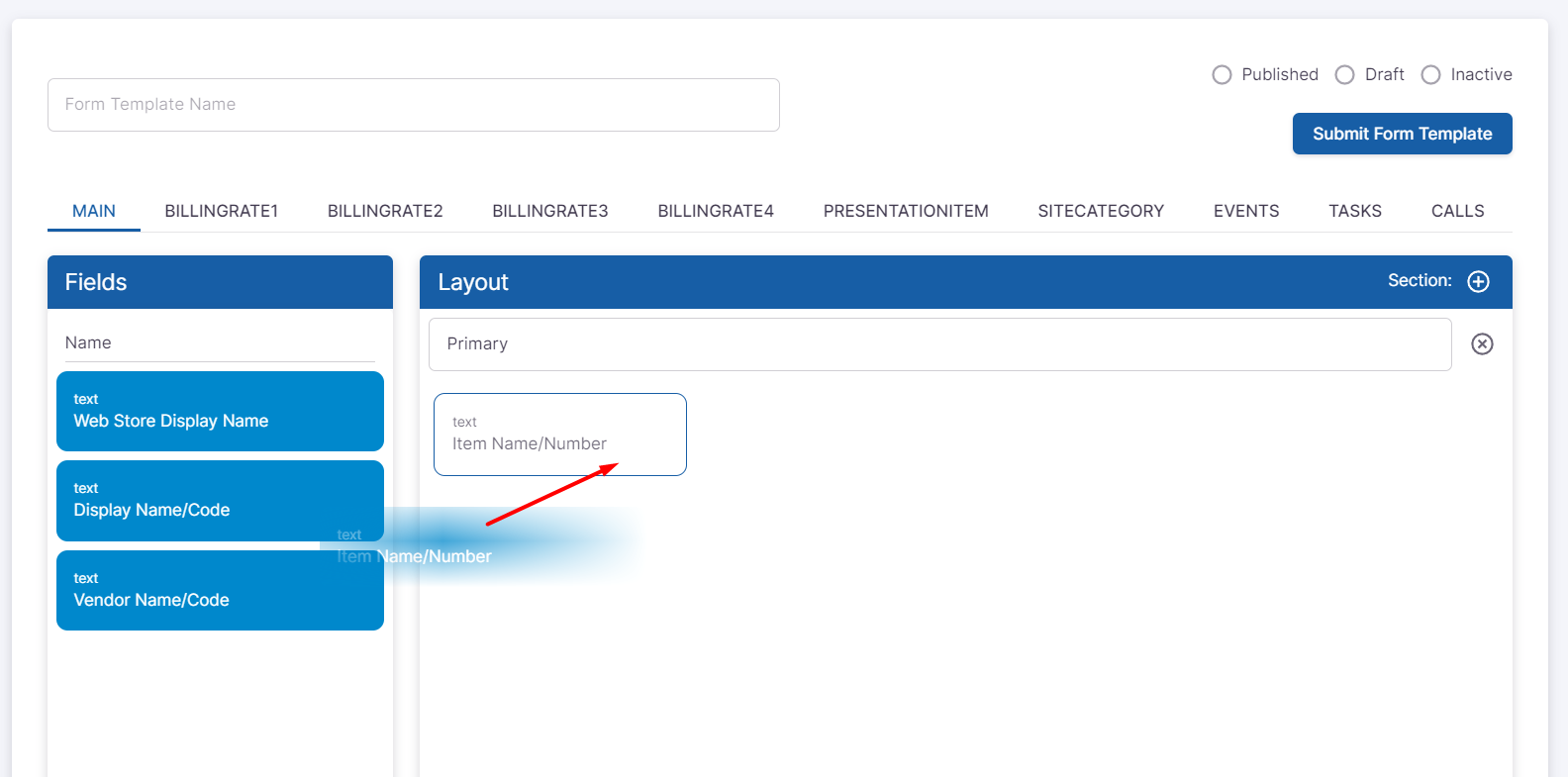The image size is (1568, 777).
Task: Click the Primary section name input
Action: point(939,344)
